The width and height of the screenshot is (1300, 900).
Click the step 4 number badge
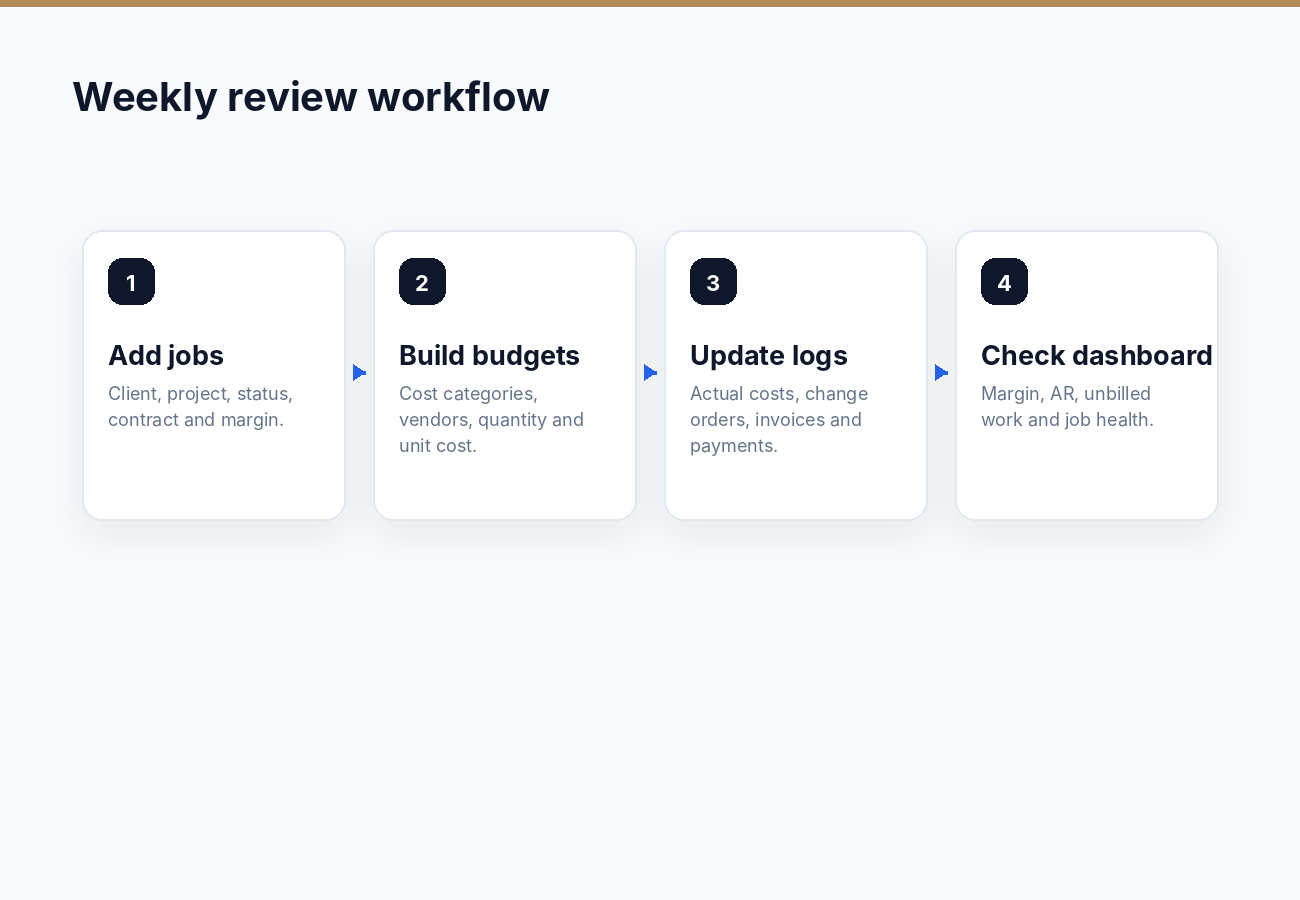[1004, 282]
